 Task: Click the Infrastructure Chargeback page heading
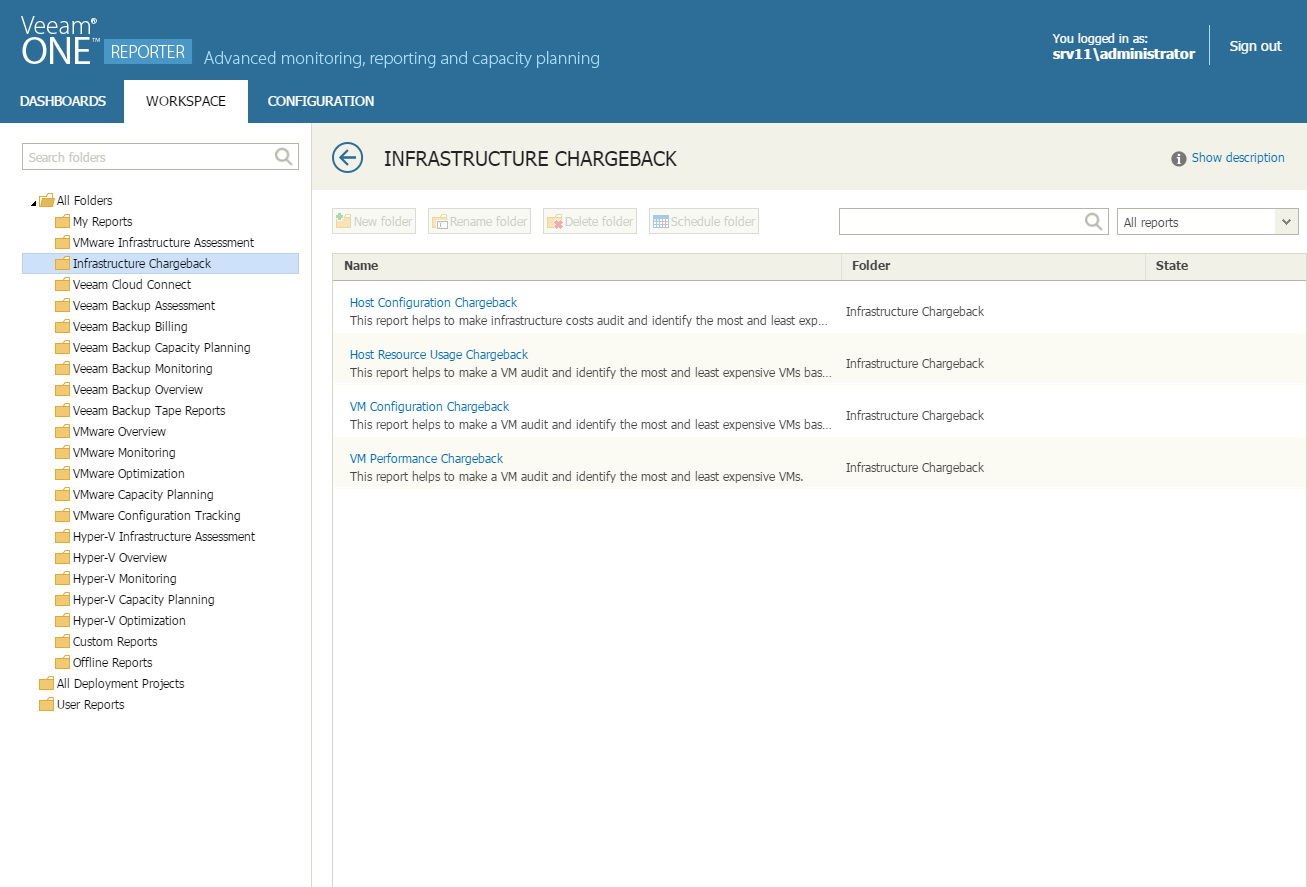click(x=530, y=158)
